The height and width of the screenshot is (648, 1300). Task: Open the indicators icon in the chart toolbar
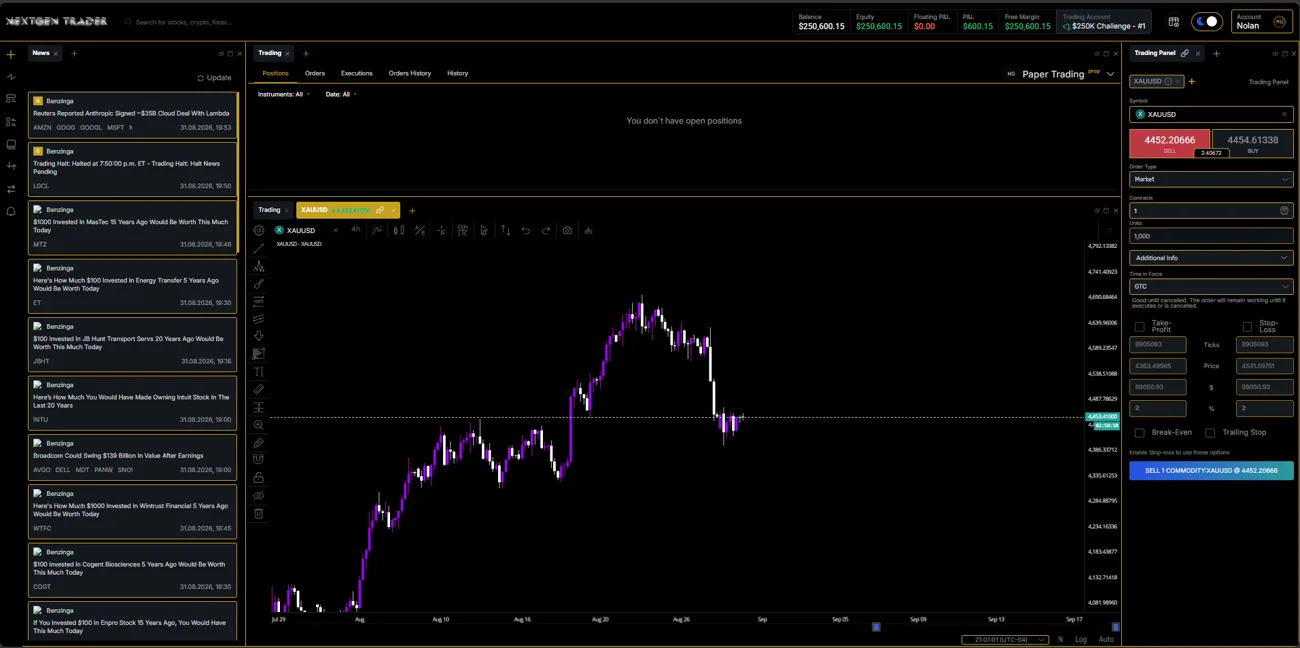377,230
